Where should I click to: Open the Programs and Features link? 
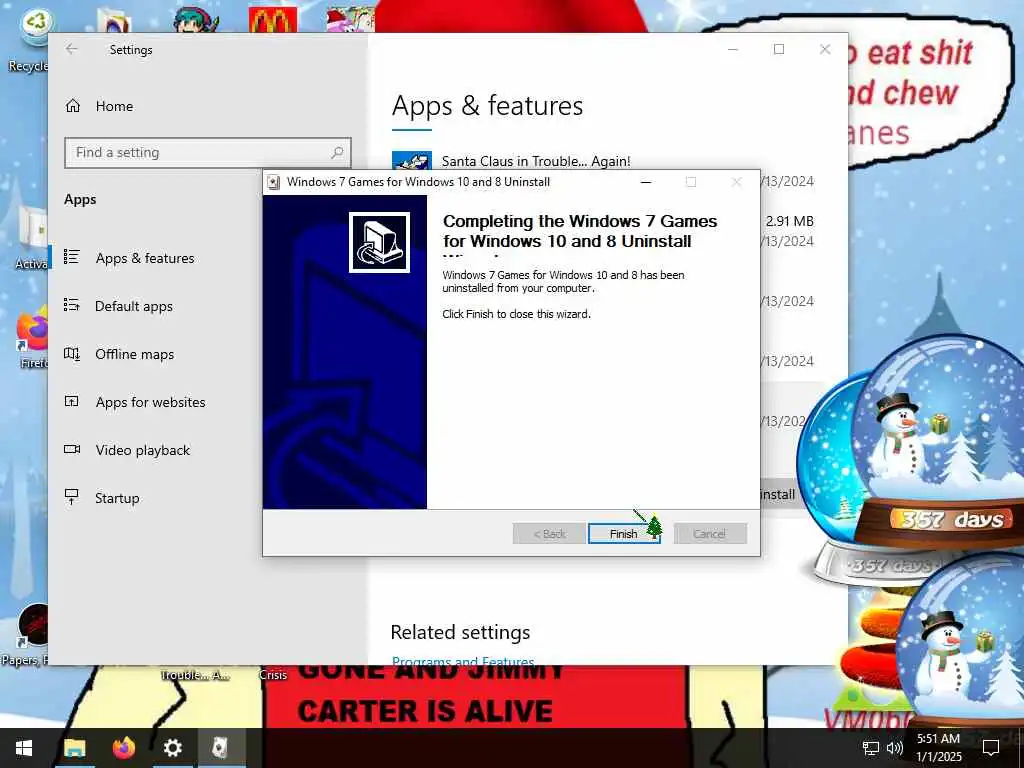tap(463, 661)
